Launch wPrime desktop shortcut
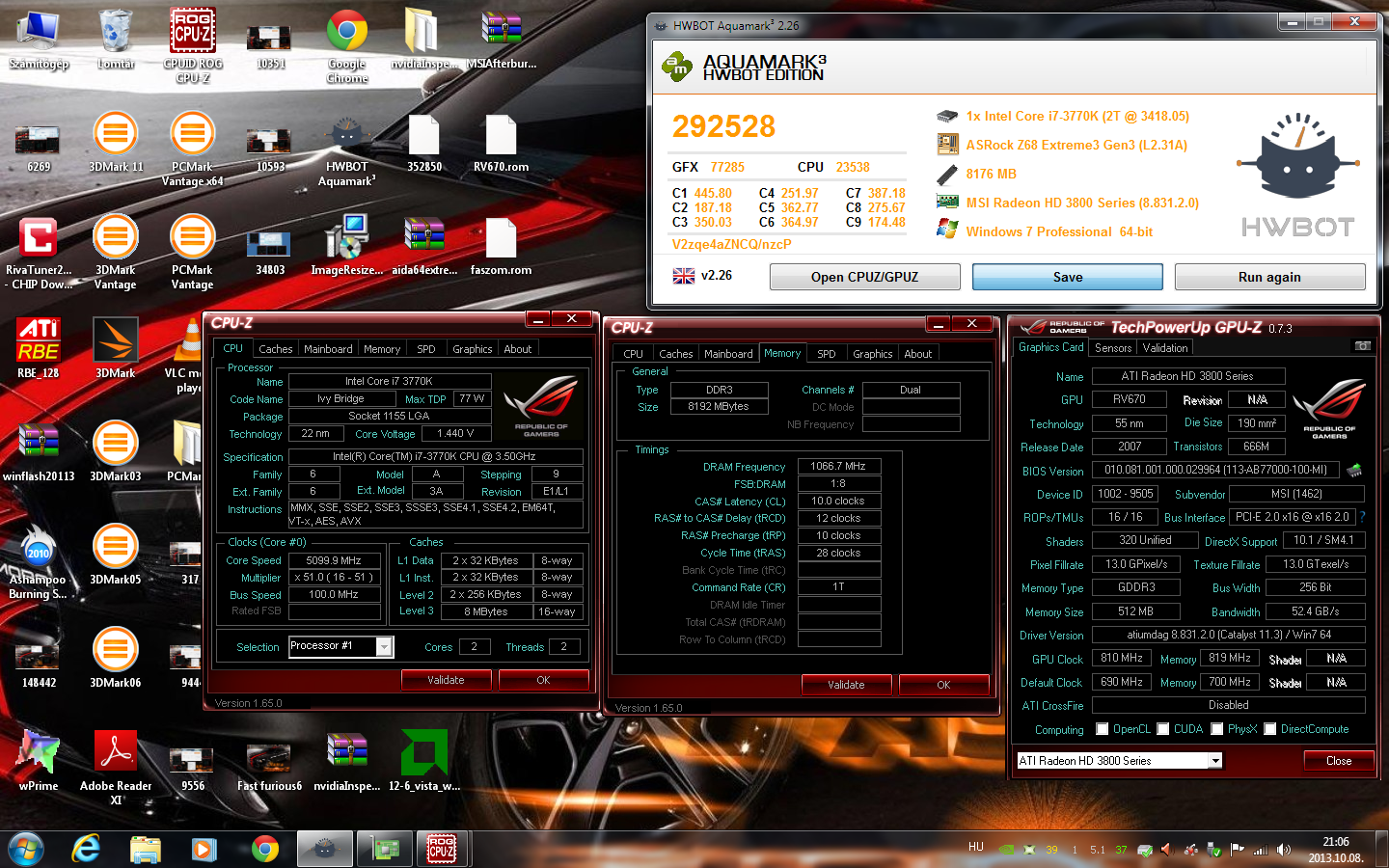Image resolution: width=1389 pixels, height=868 pixels. (39, 761)
